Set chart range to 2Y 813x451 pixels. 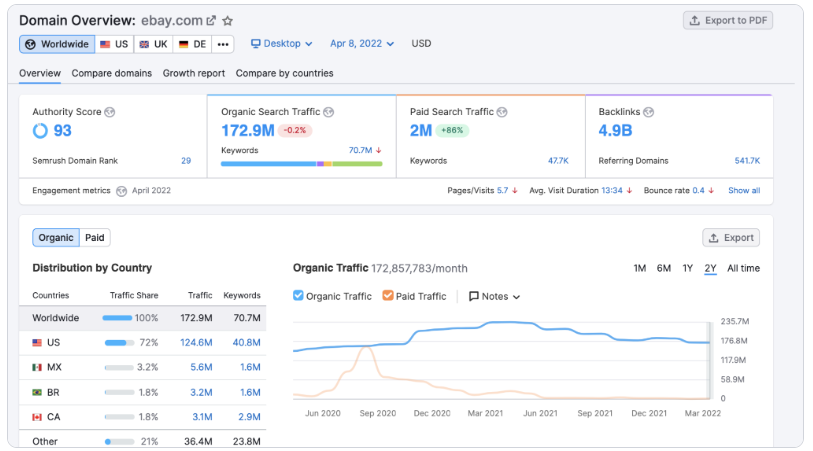pyautogui.click(x=710, y=269)
